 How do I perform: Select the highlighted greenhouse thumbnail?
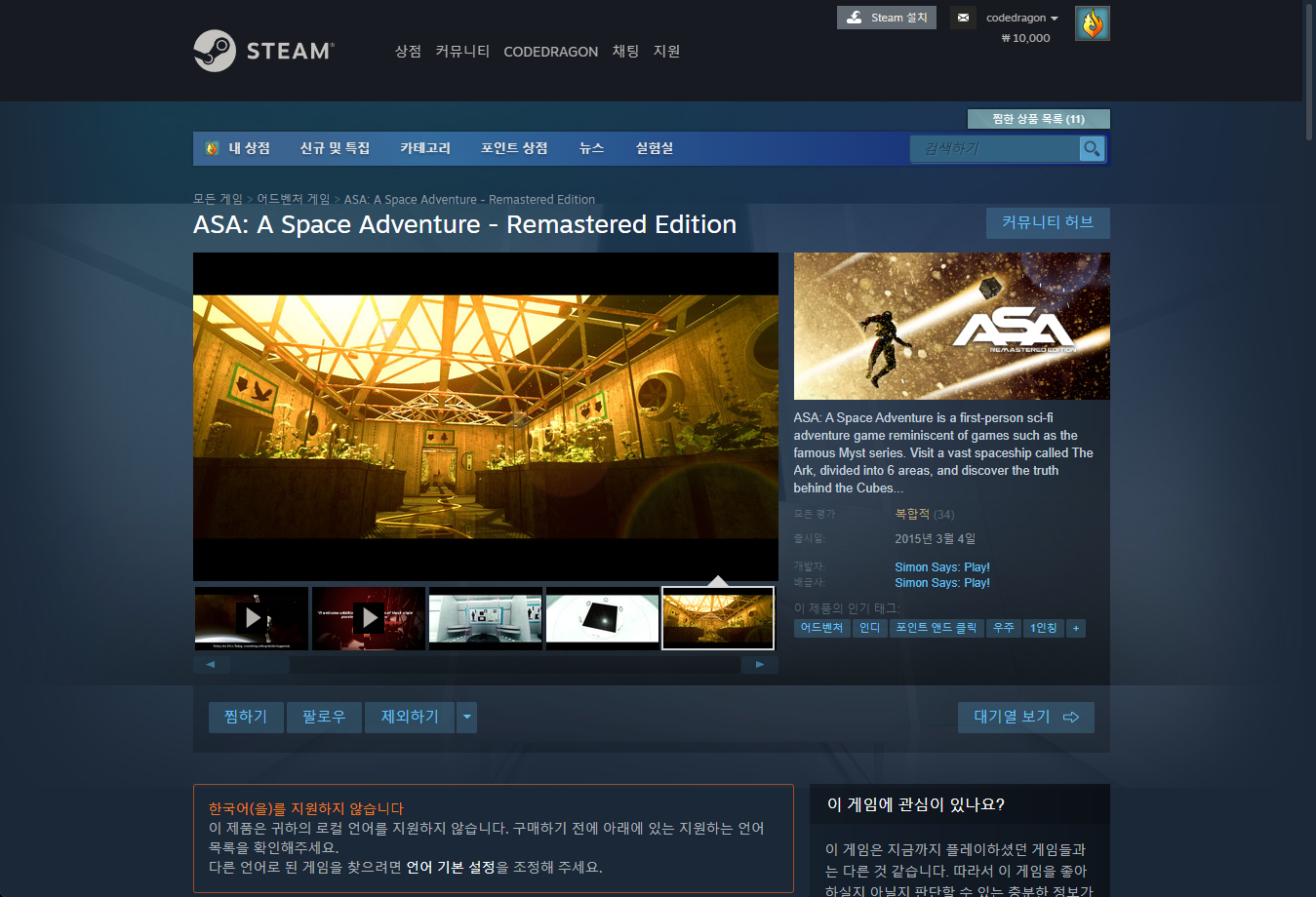pyautogui.click(x=718, y=618)
